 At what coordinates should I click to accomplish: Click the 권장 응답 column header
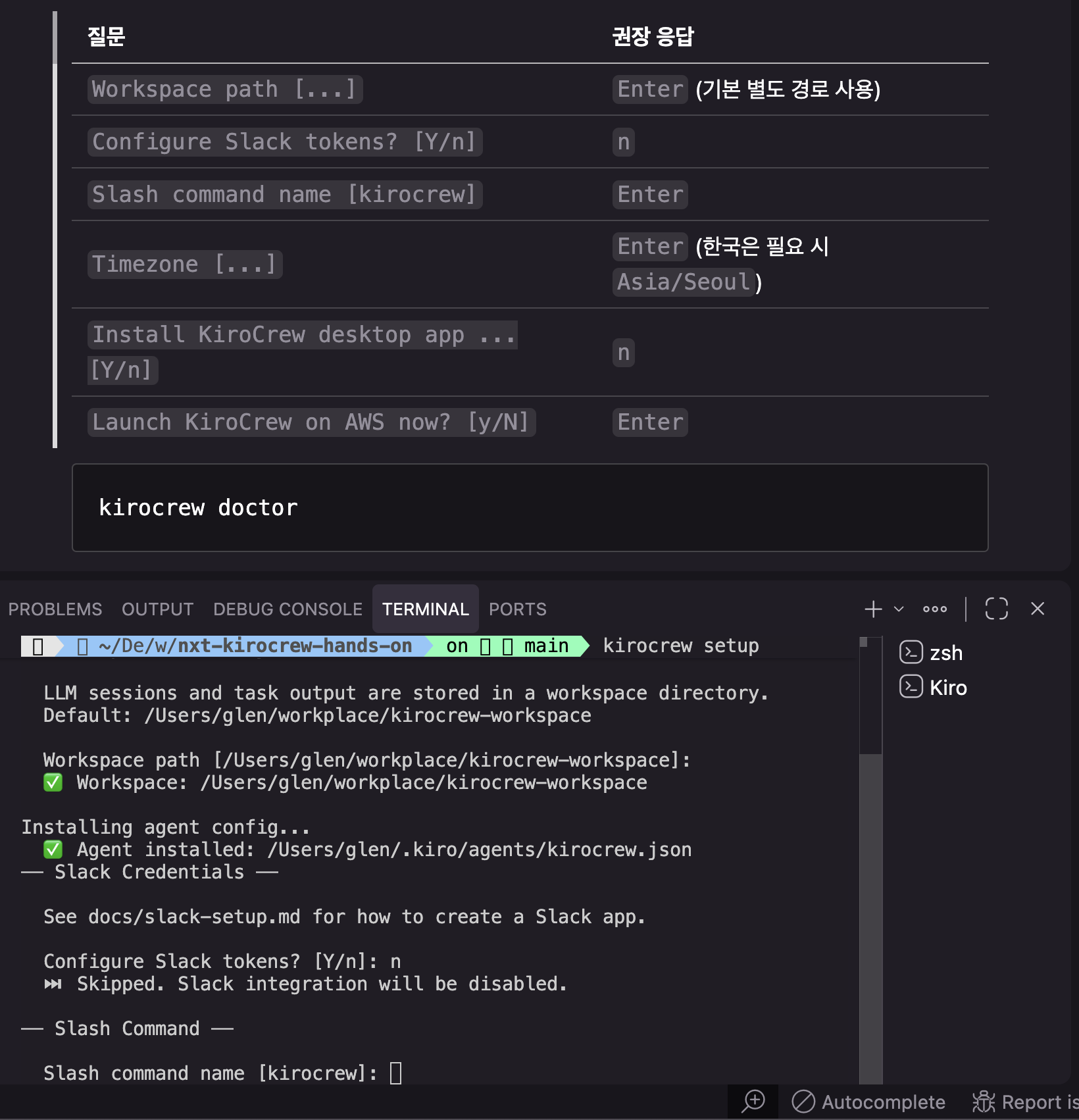[x=653, y=36]
